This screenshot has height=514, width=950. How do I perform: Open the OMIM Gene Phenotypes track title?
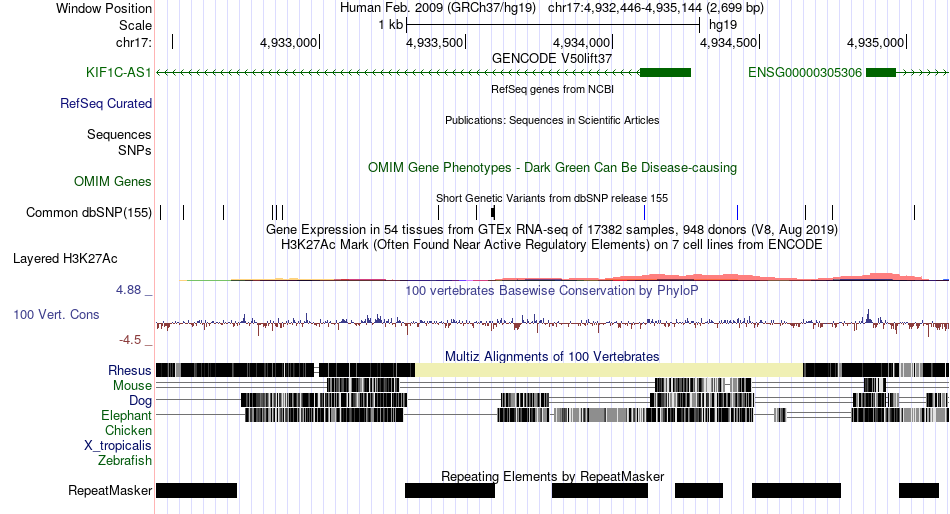[552, 167]
